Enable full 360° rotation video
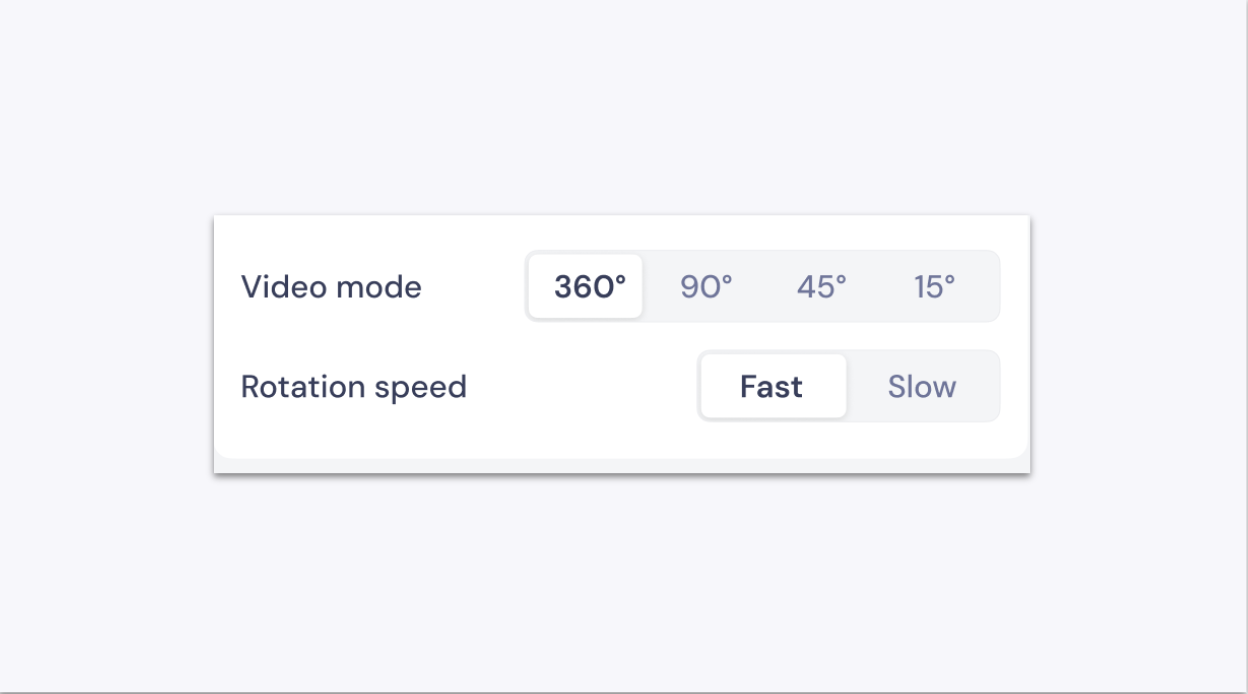1248x694 pixels. [x=586, y=287]
